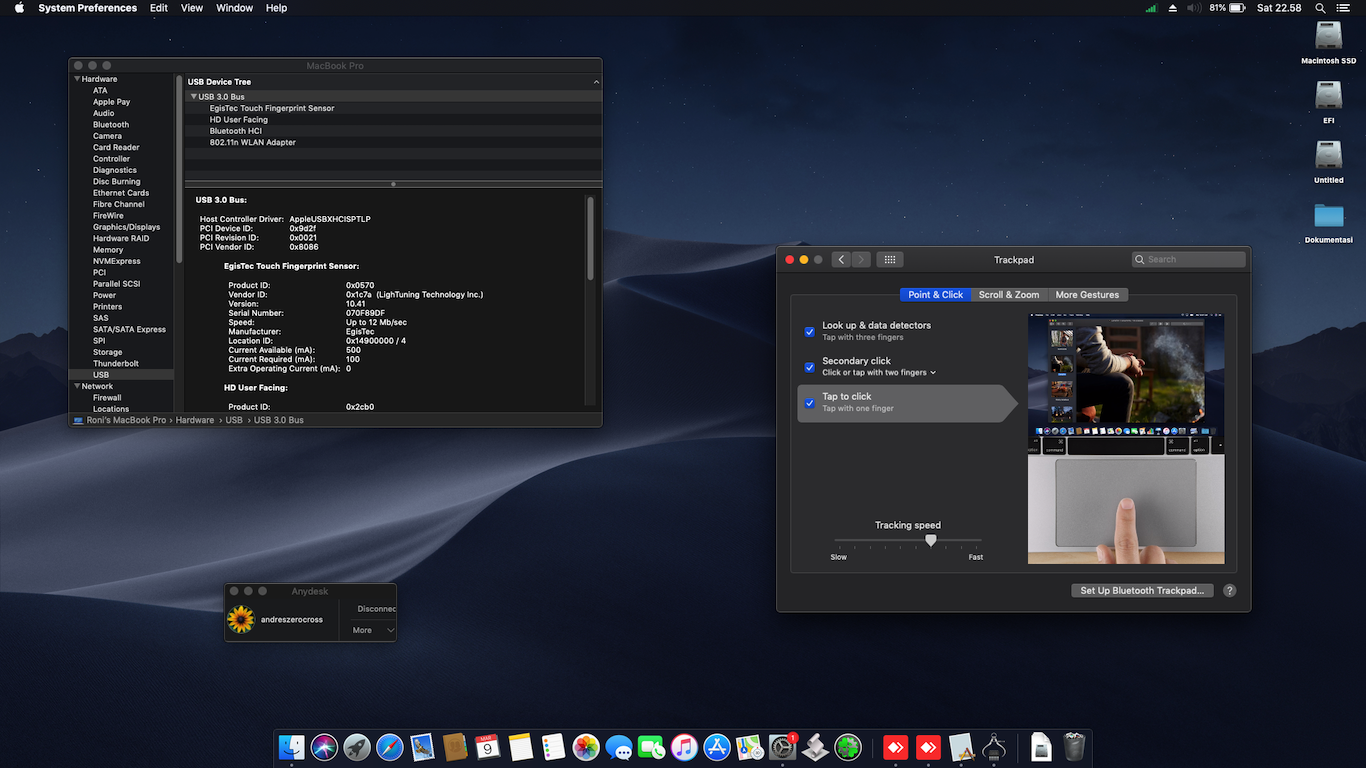Expand the More dropdown in Anydesk
Screen dimensions: 1366x768
pyautogui.click(x=372, y=630)
